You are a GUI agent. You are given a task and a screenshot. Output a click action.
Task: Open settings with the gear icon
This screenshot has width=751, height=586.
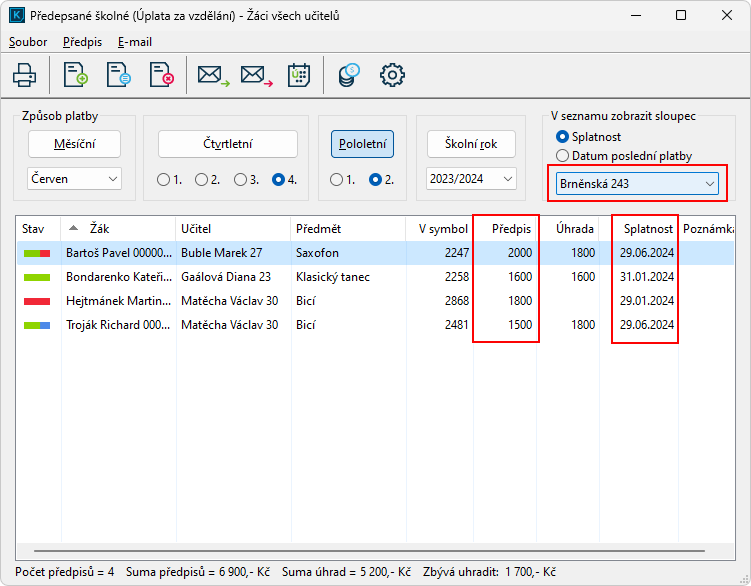click(392, 75)
